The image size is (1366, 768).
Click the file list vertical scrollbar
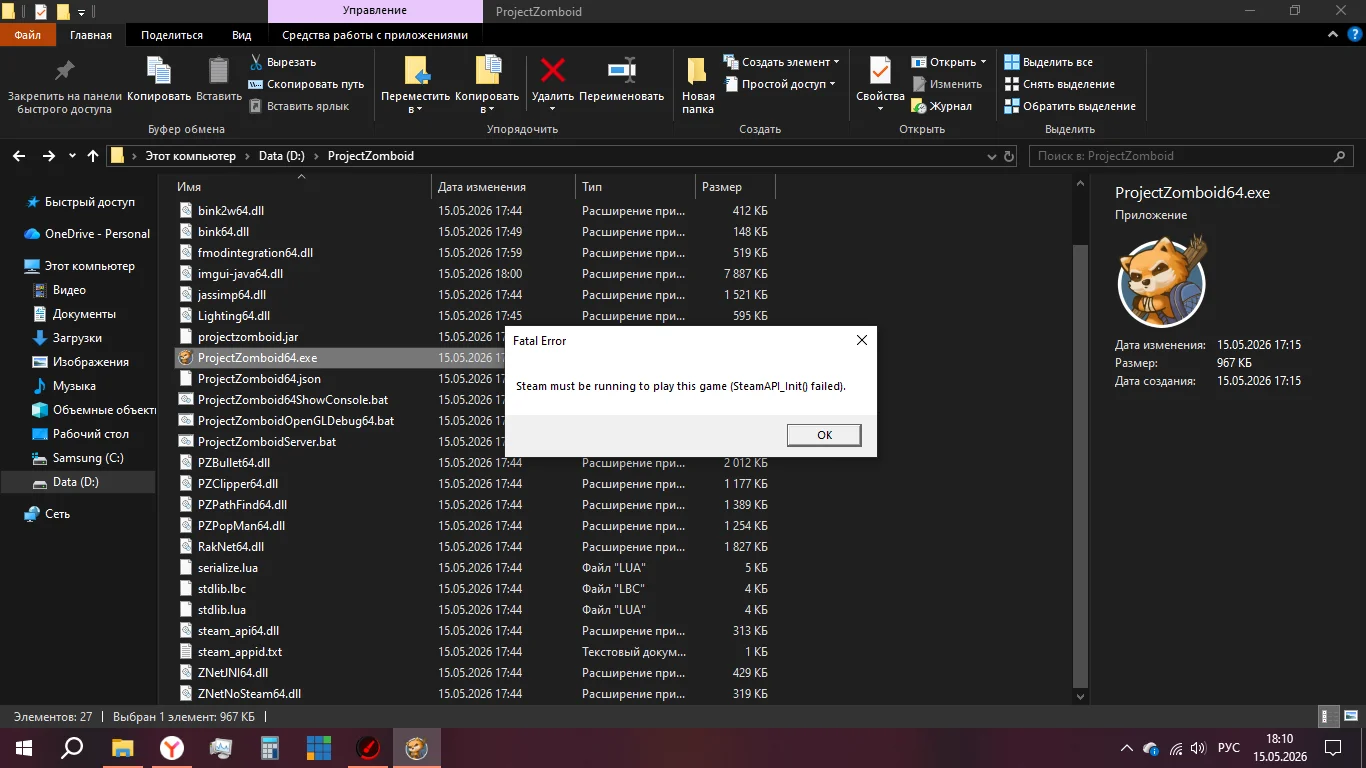[1080, 440]
